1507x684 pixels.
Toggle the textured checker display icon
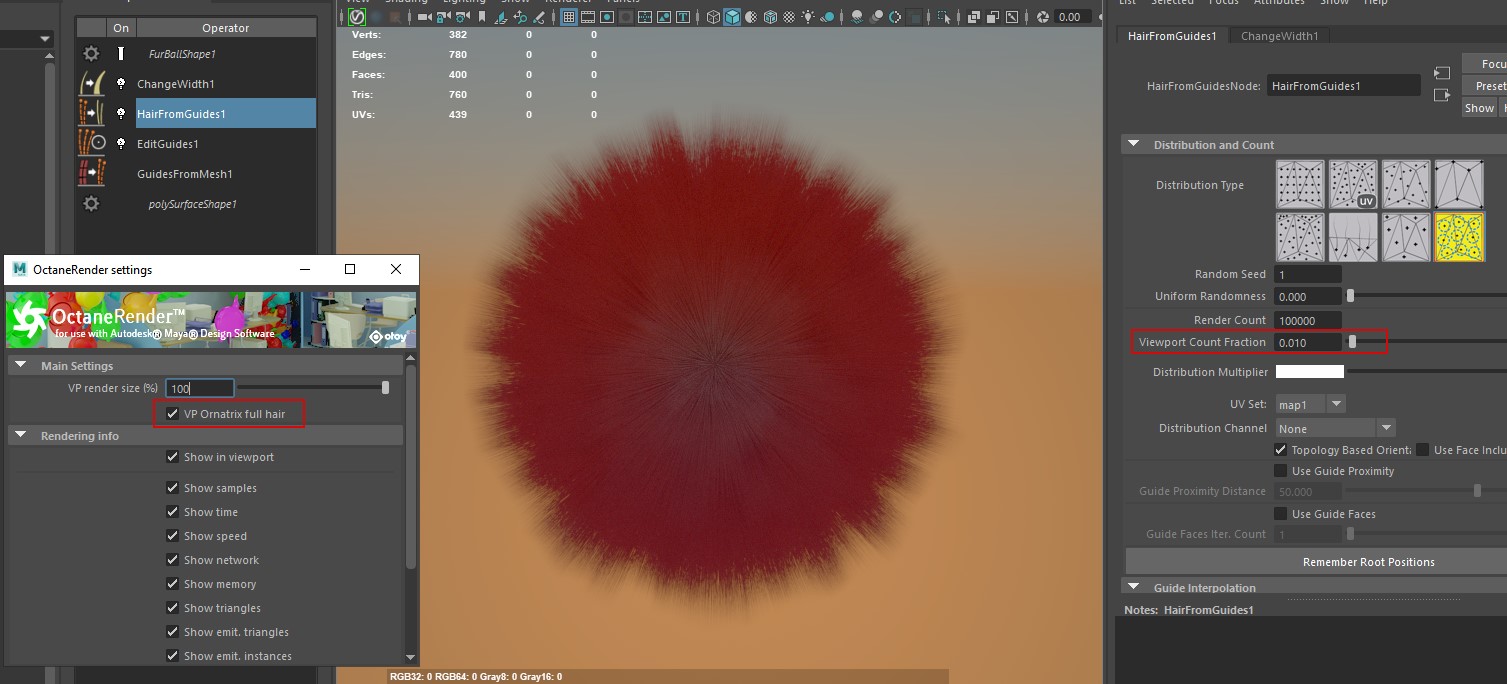tap(788, 17)
